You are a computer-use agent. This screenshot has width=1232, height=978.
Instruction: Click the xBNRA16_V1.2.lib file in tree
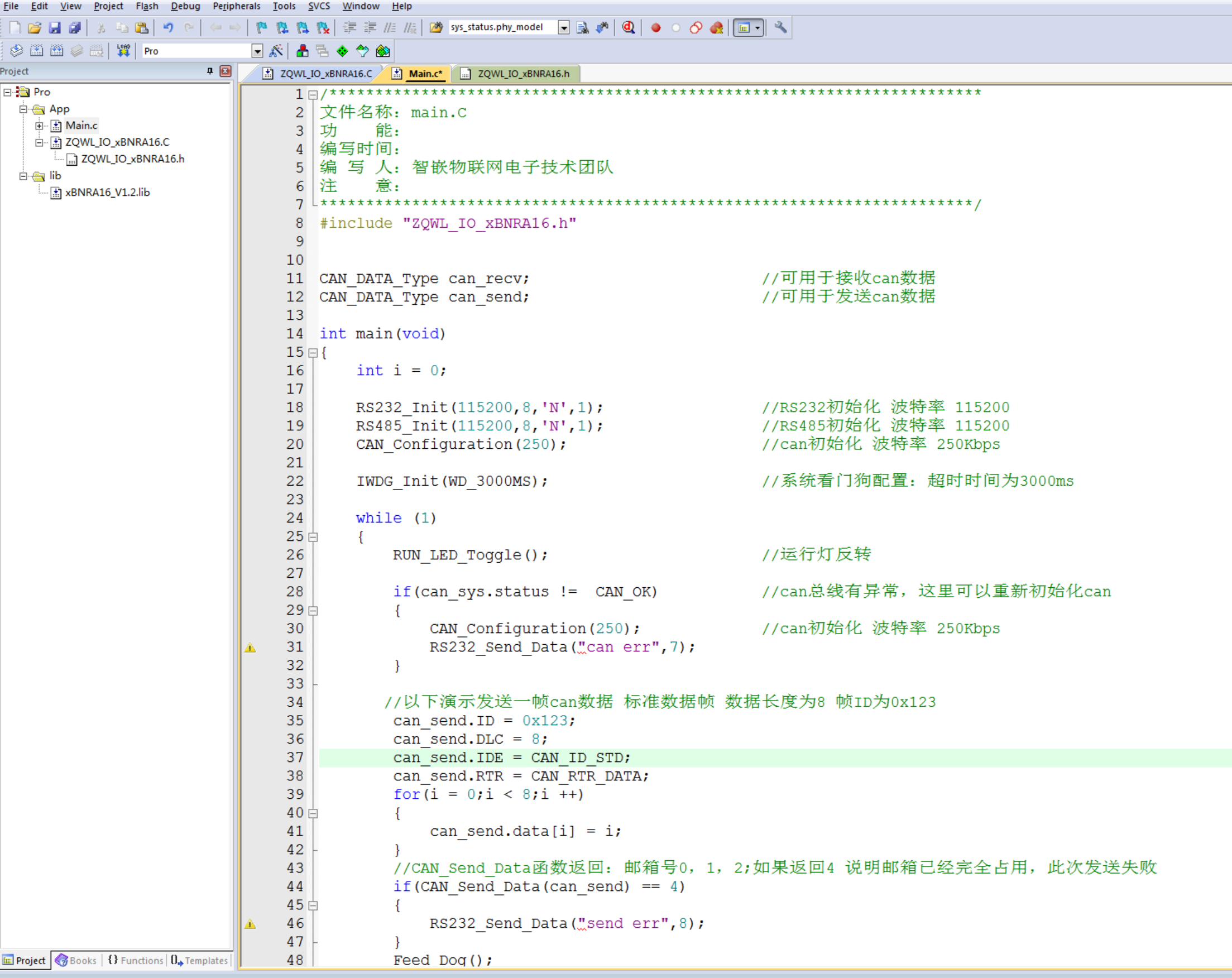pyautogui.click(x=108, y=192)
